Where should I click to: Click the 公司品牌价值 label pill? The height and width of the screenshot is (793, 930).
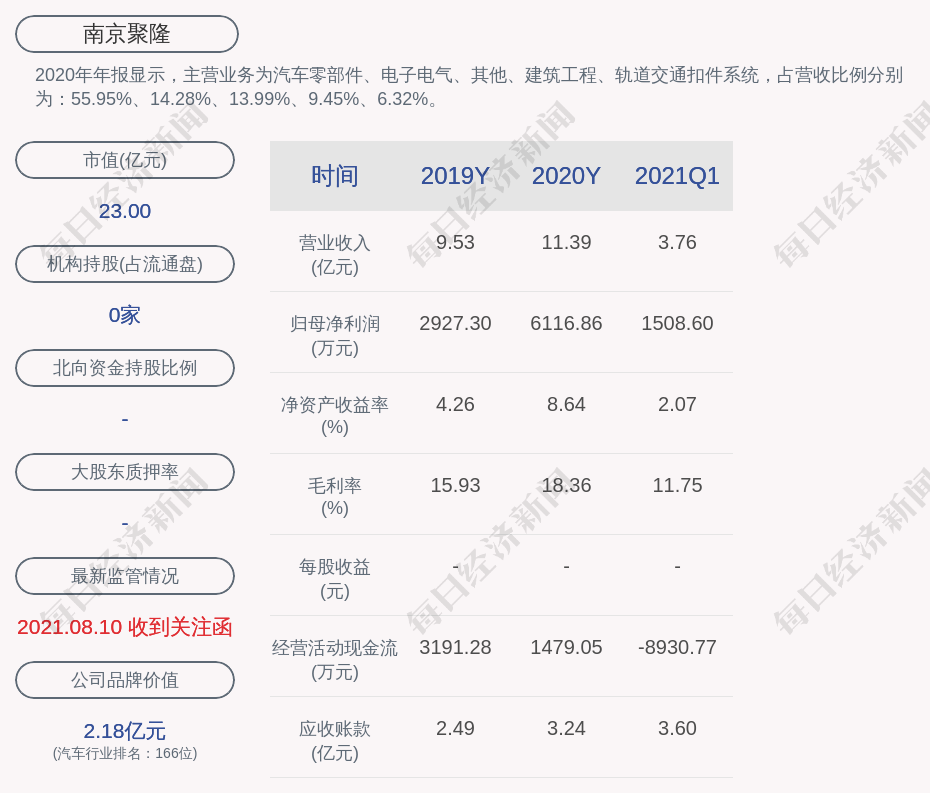125,680
